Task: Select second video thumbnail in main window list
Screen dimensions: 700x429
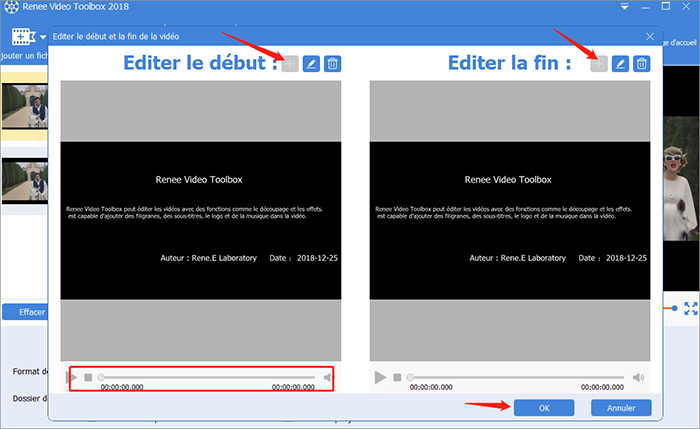Action: tap(25, 181)
